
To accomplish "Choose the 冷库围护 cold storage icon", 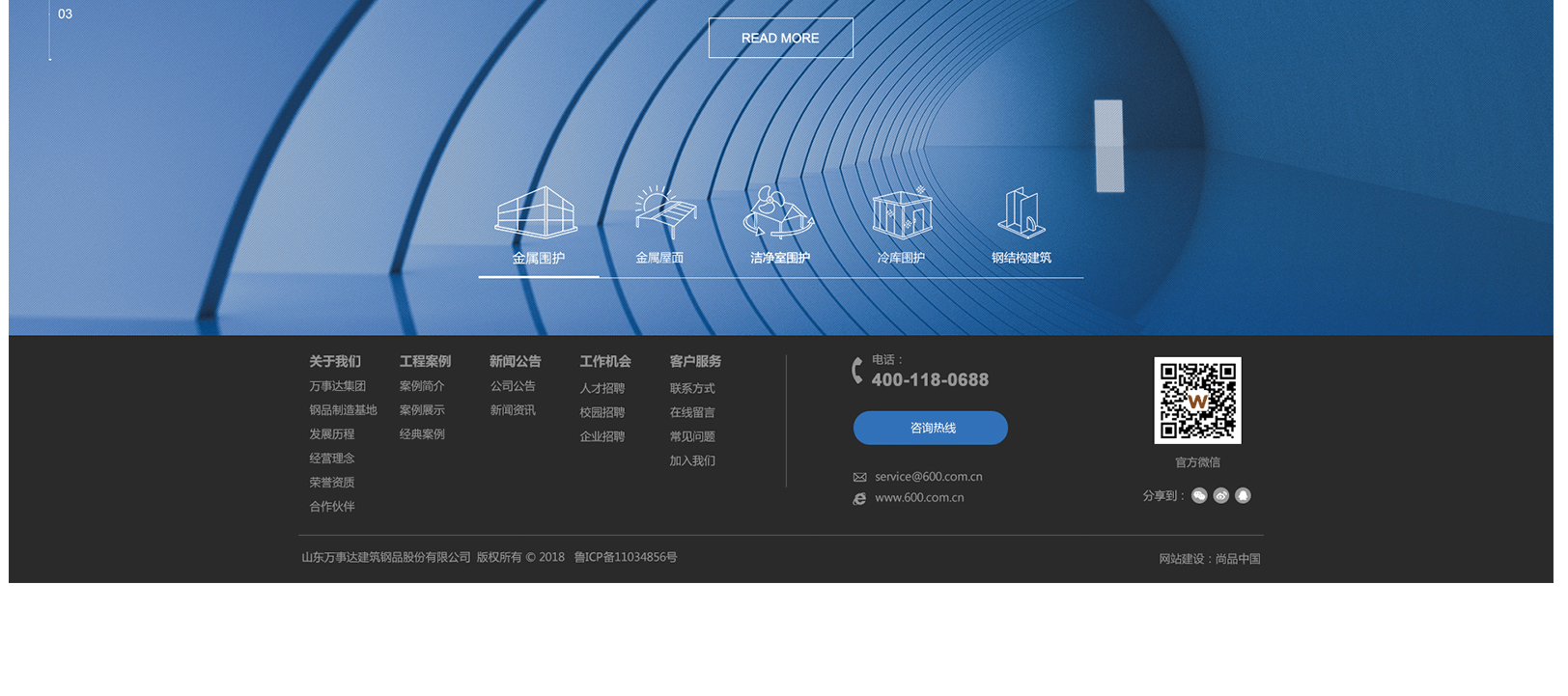I will coord(901,212).
